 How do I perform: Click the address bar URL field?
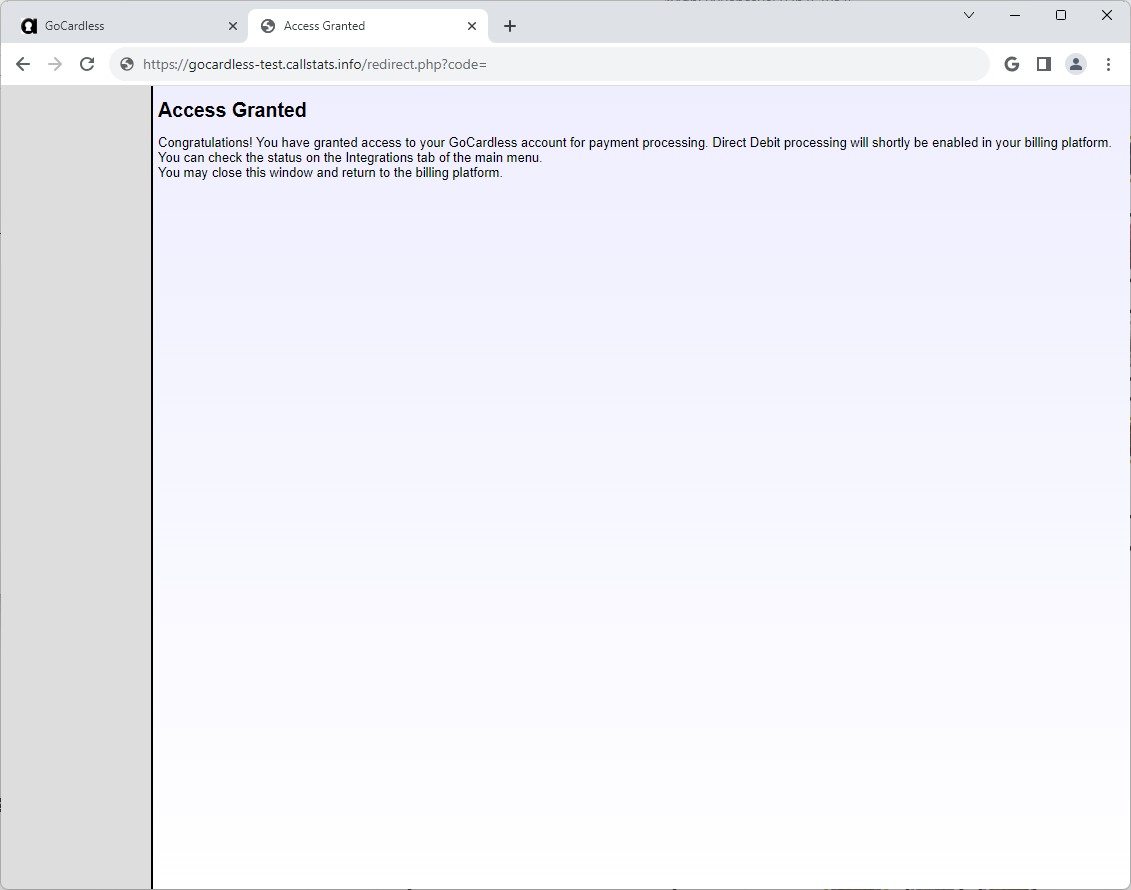click(x=550, y=64)
